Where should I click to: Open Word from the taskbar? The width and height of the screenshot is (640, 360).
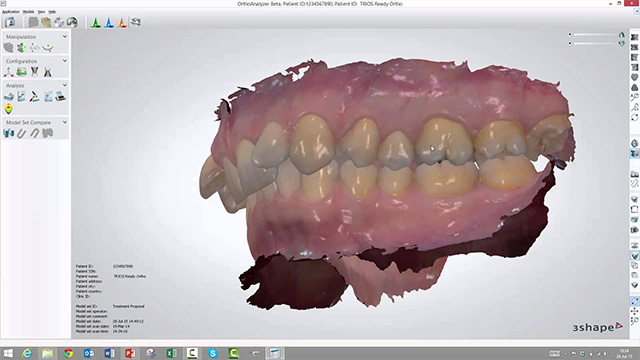(109, 353)
